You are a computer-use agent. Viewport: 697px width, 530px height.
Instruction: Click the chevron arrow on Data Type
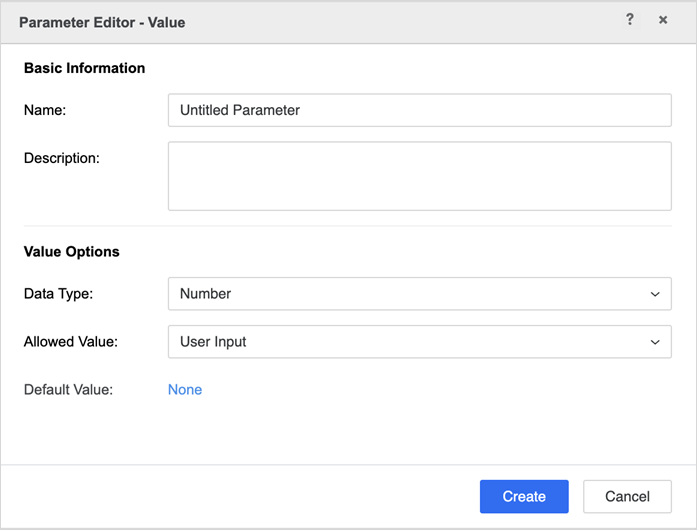click(655, 295)
